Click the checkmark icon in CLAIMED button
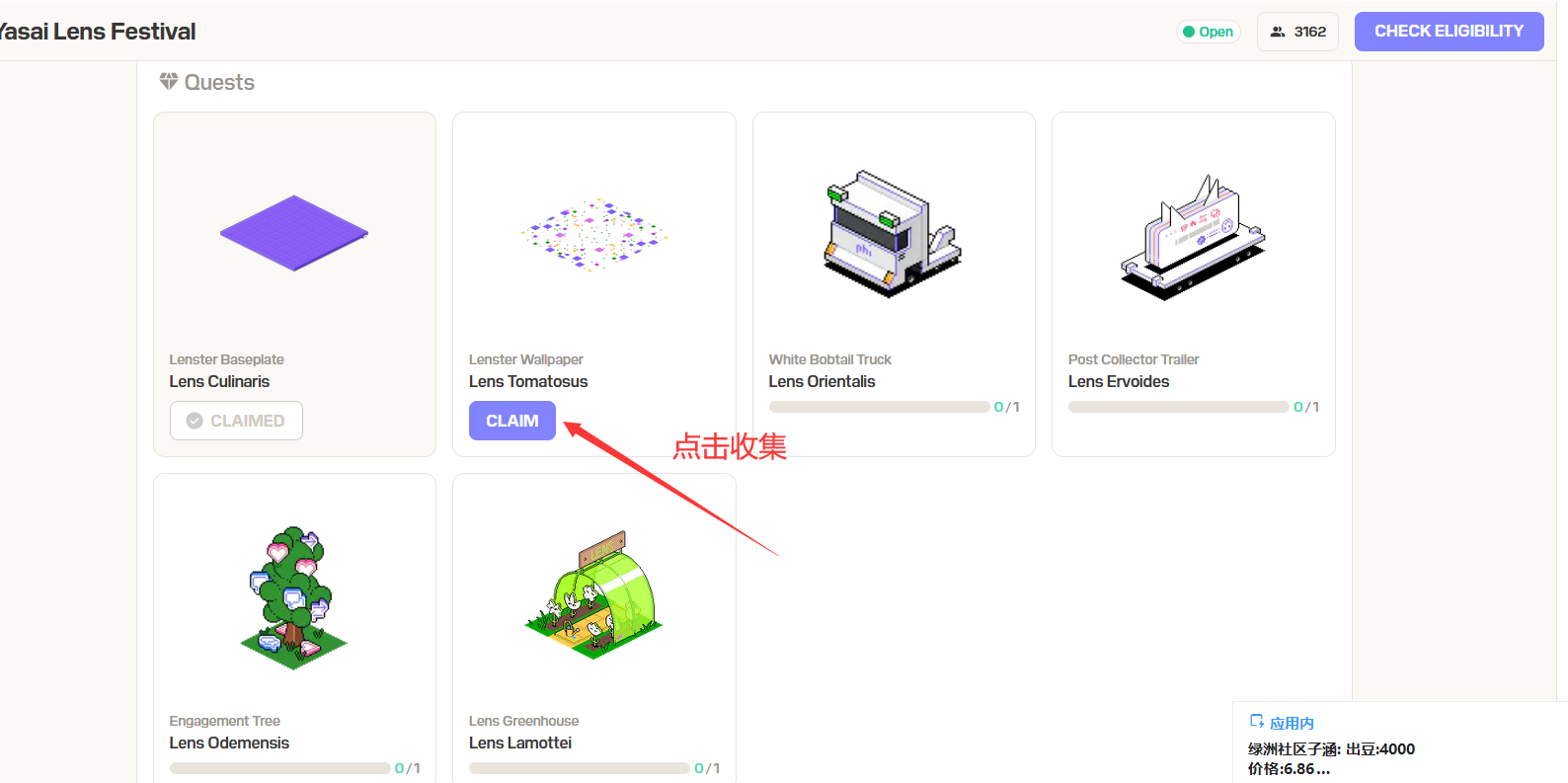 [195, 421]
